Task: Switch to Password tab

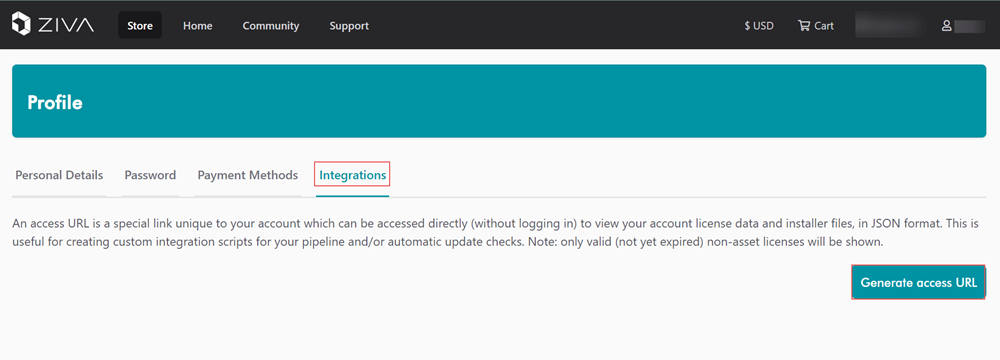Action: pyautogui.click(x=150, y=175)
